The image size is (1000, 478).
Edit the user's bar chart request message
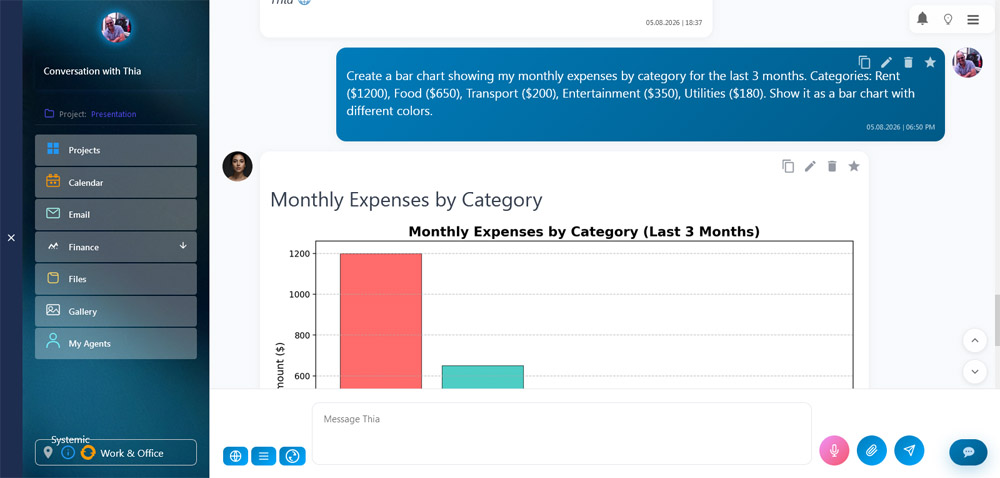(x=886, y=62)
